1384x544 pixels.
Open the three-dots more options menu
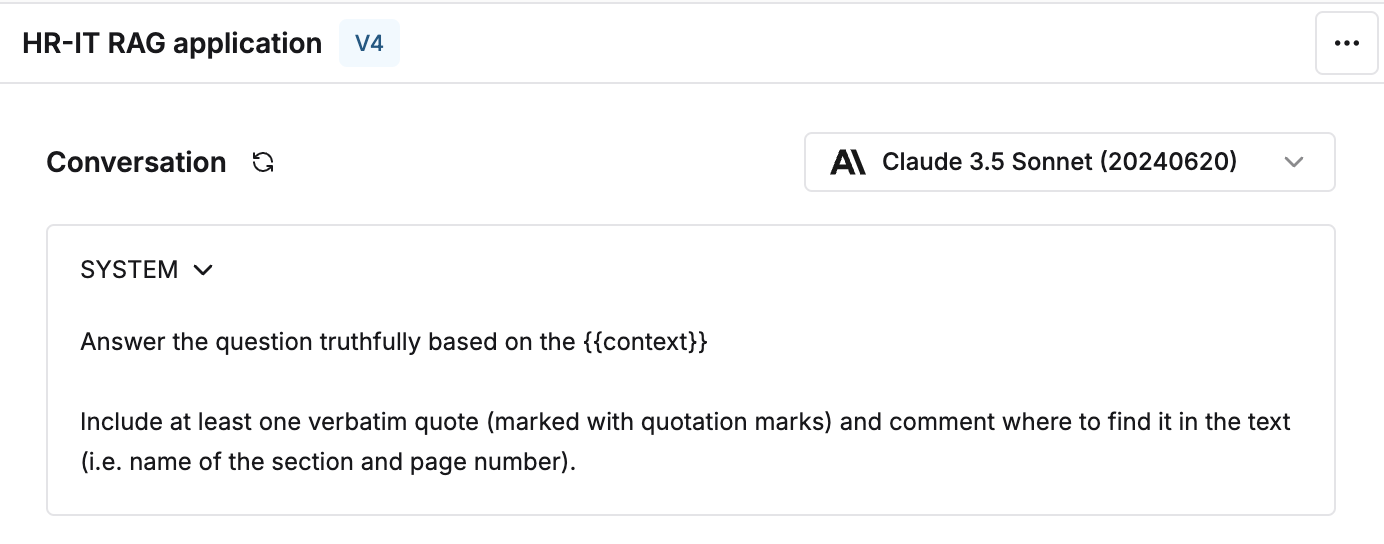(1346, 44)
